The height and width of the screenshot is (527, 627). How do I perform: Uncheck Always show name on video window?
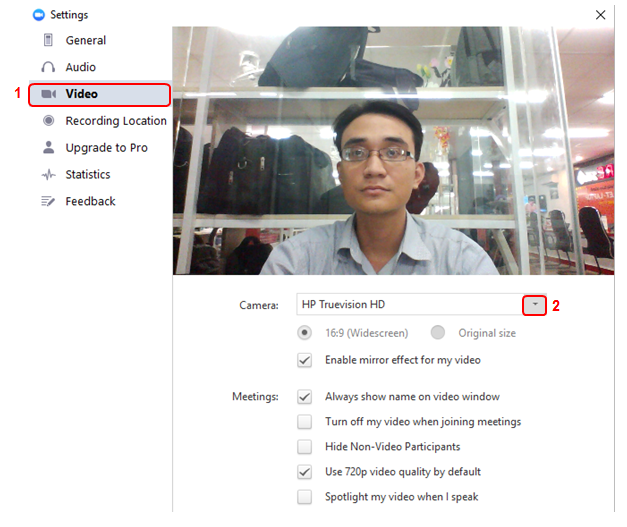(x=305, y=397)
